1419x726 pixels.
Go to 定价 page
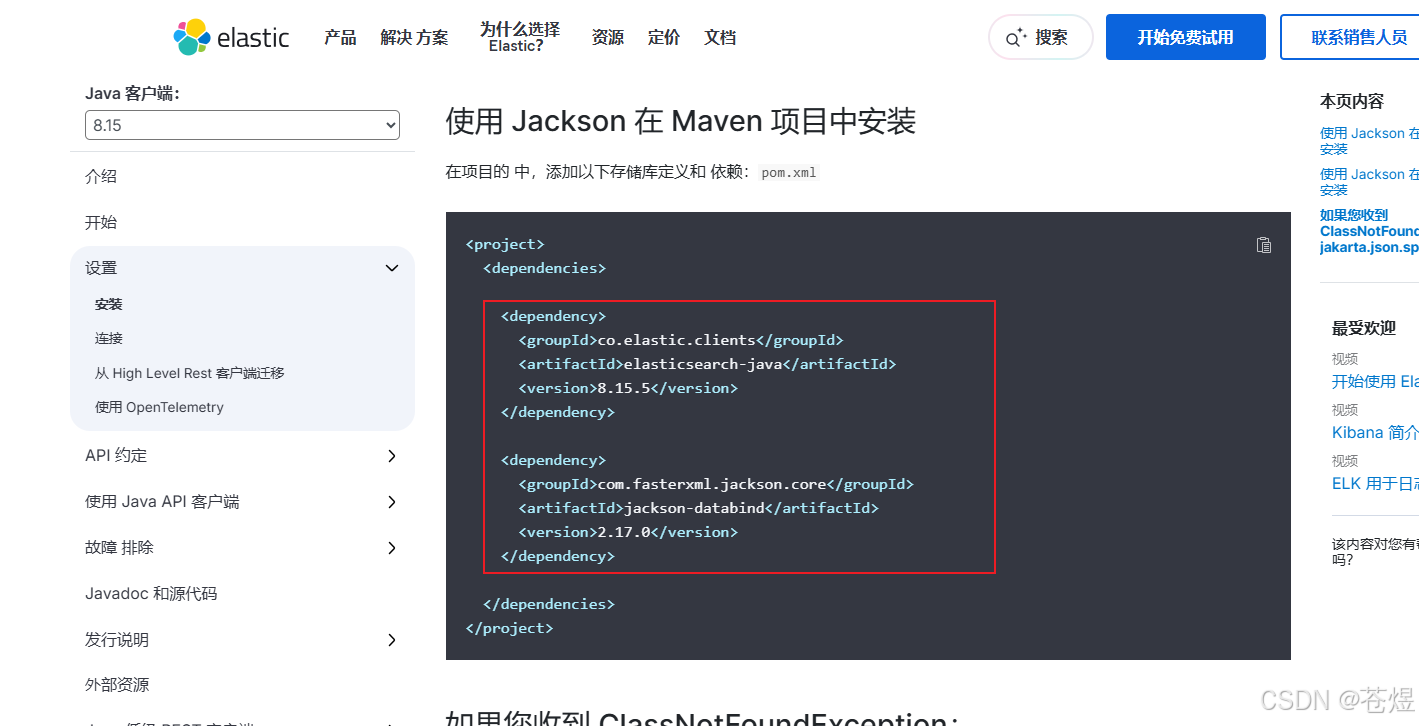coord(663,37)
